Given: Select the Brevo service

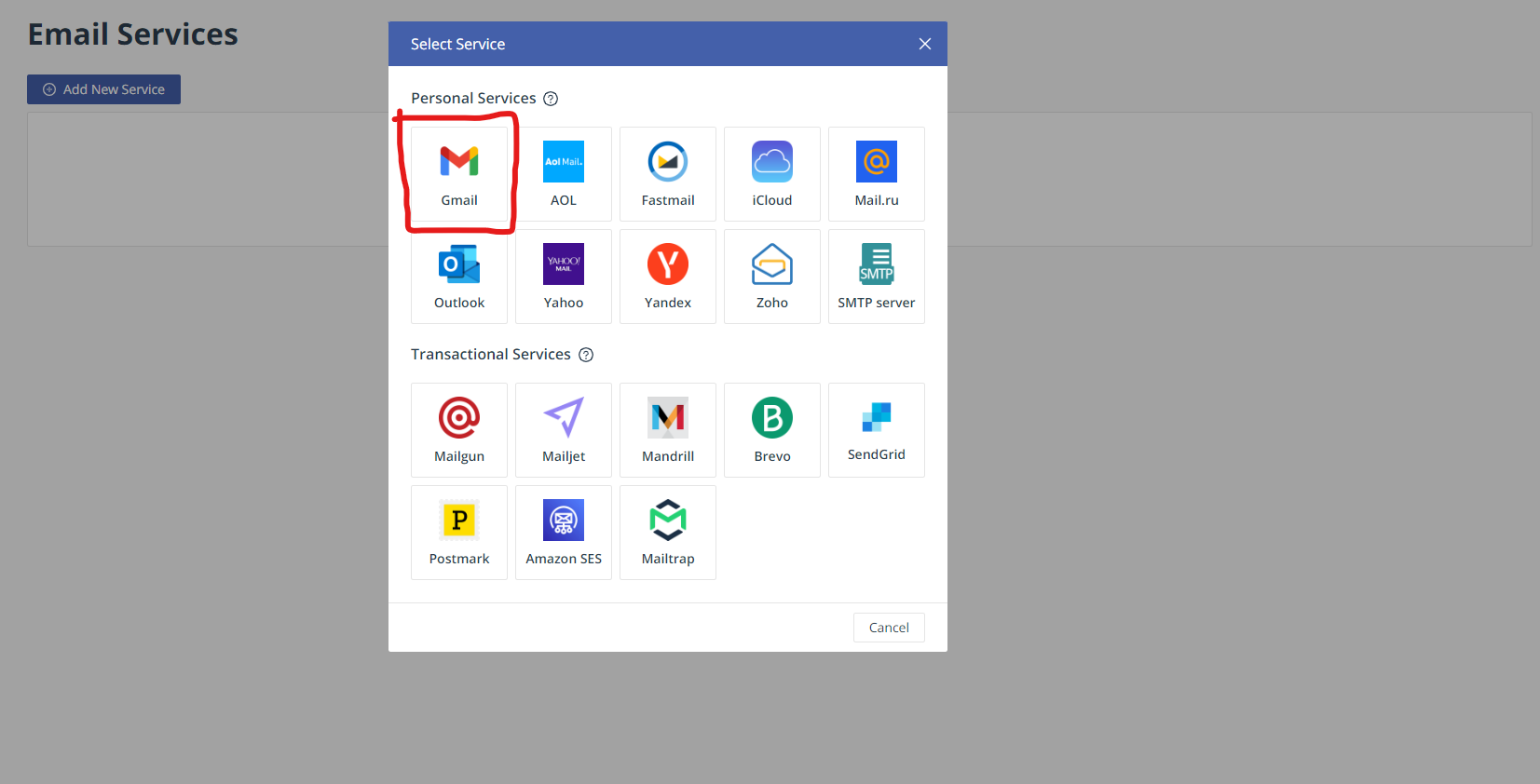Looking at the screenshot, I should (772, 430).
